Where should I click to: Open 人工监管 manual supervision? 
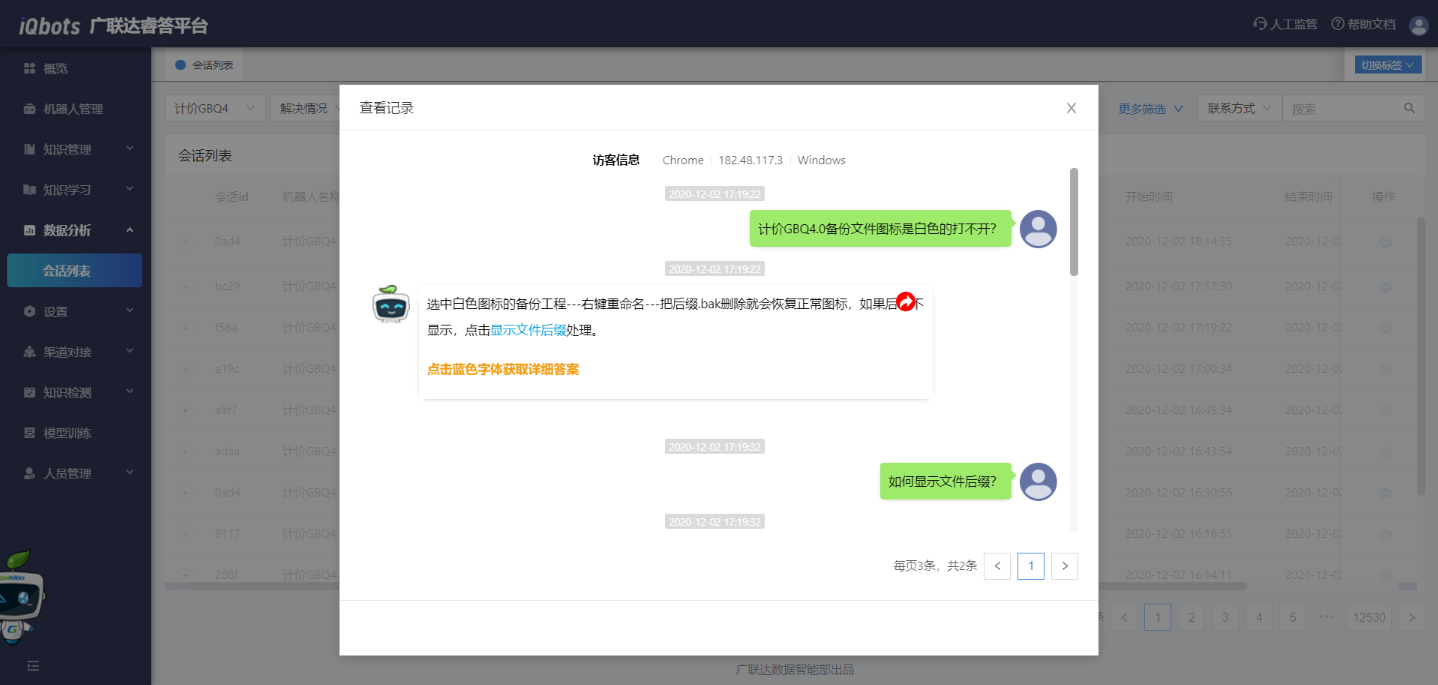coord(1285,25)
